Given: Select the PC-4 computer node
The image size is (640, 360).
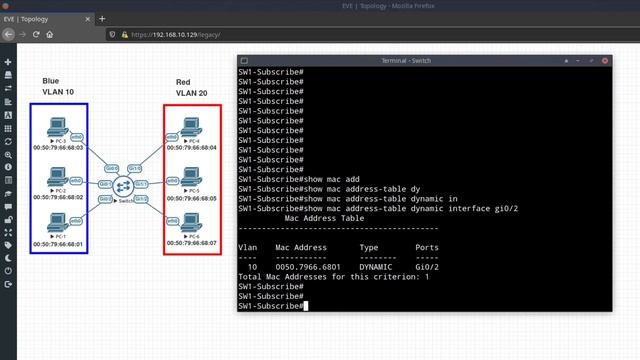Looking at the screenshot, I should pyautogui.click(x=191, y=127).
